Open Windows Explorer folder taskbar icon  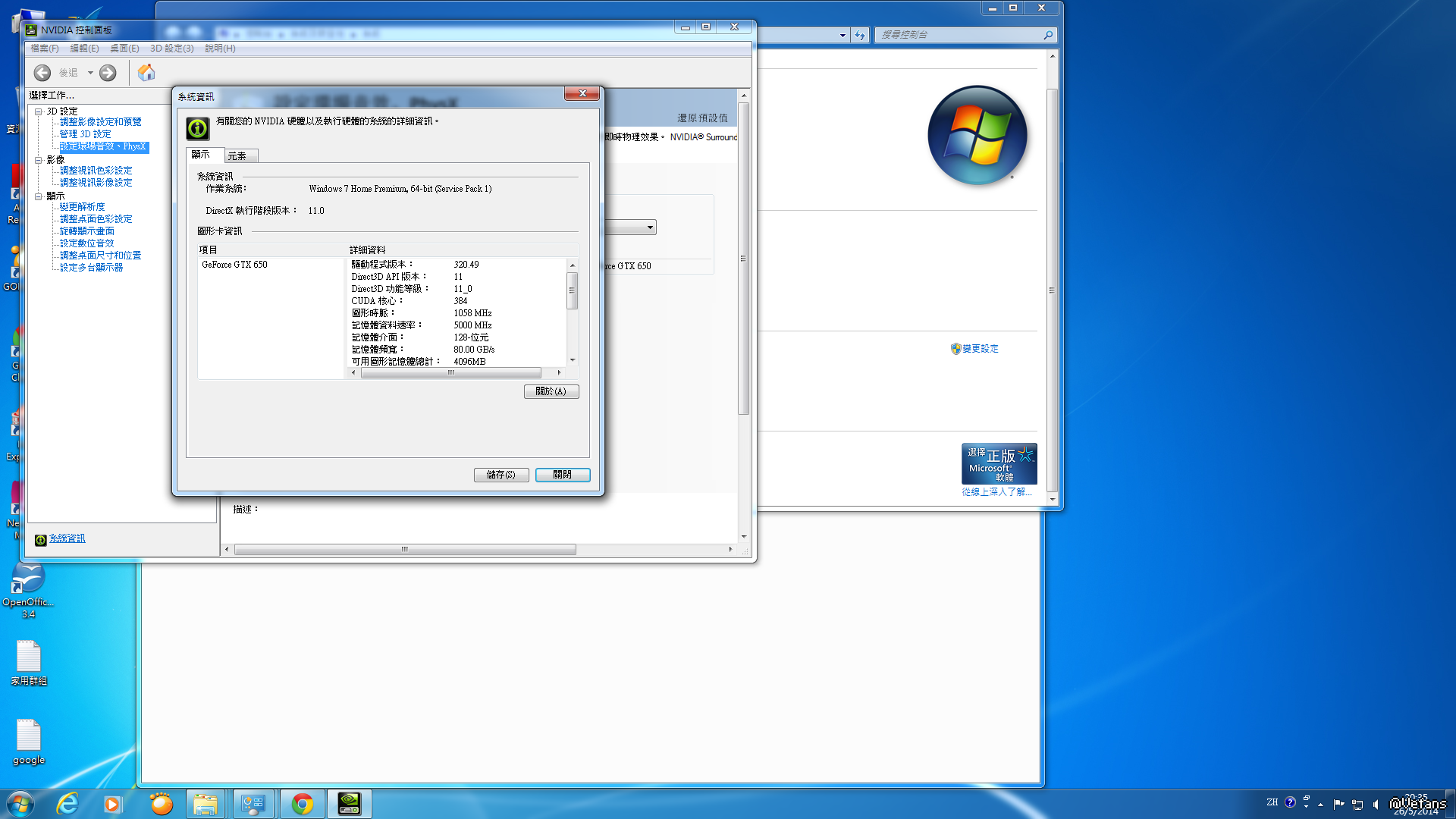pos(205,804)
